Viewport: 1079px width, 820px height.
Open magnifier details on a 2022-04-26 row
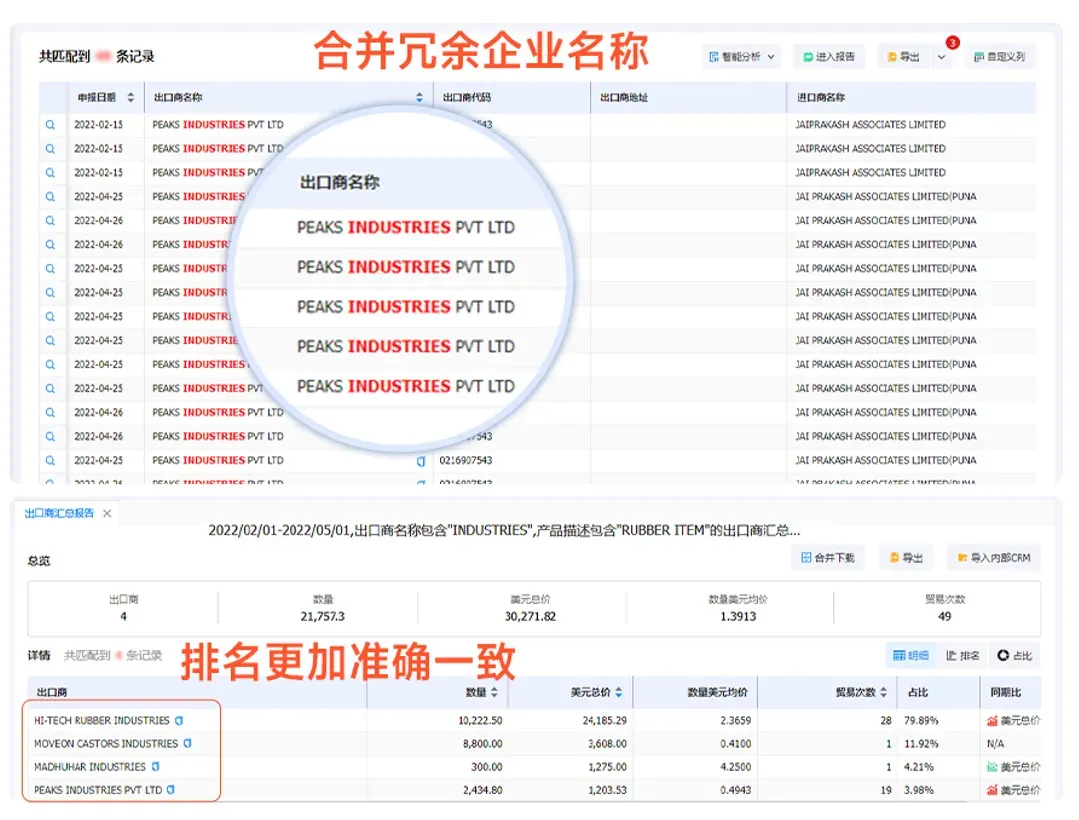coord(51,220)
